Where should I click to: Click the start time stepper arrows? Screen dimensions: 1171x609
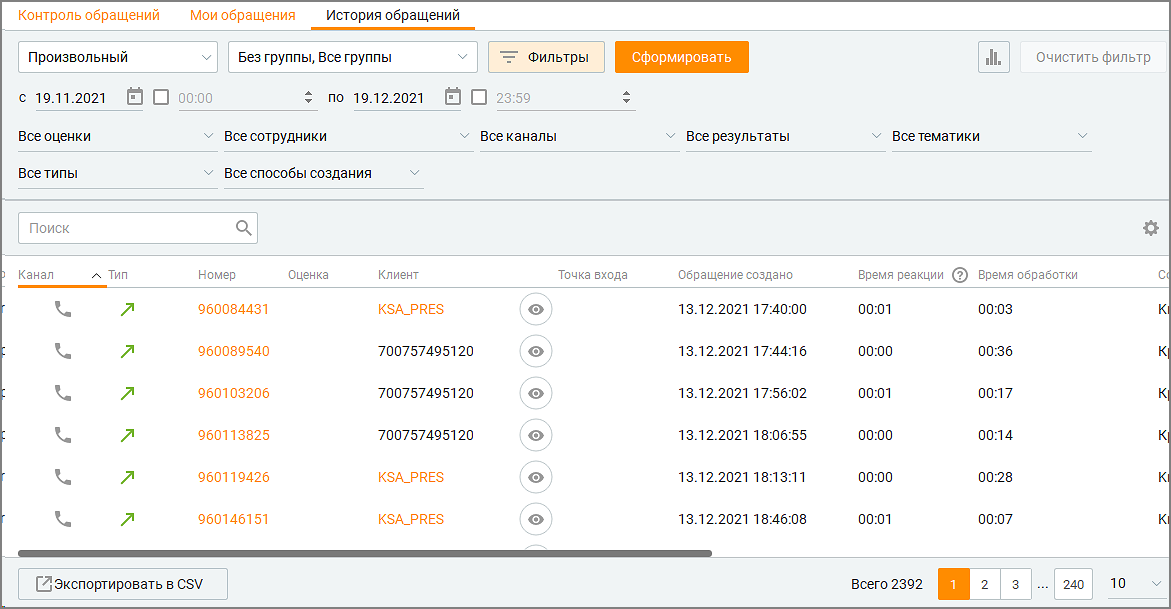308,97
